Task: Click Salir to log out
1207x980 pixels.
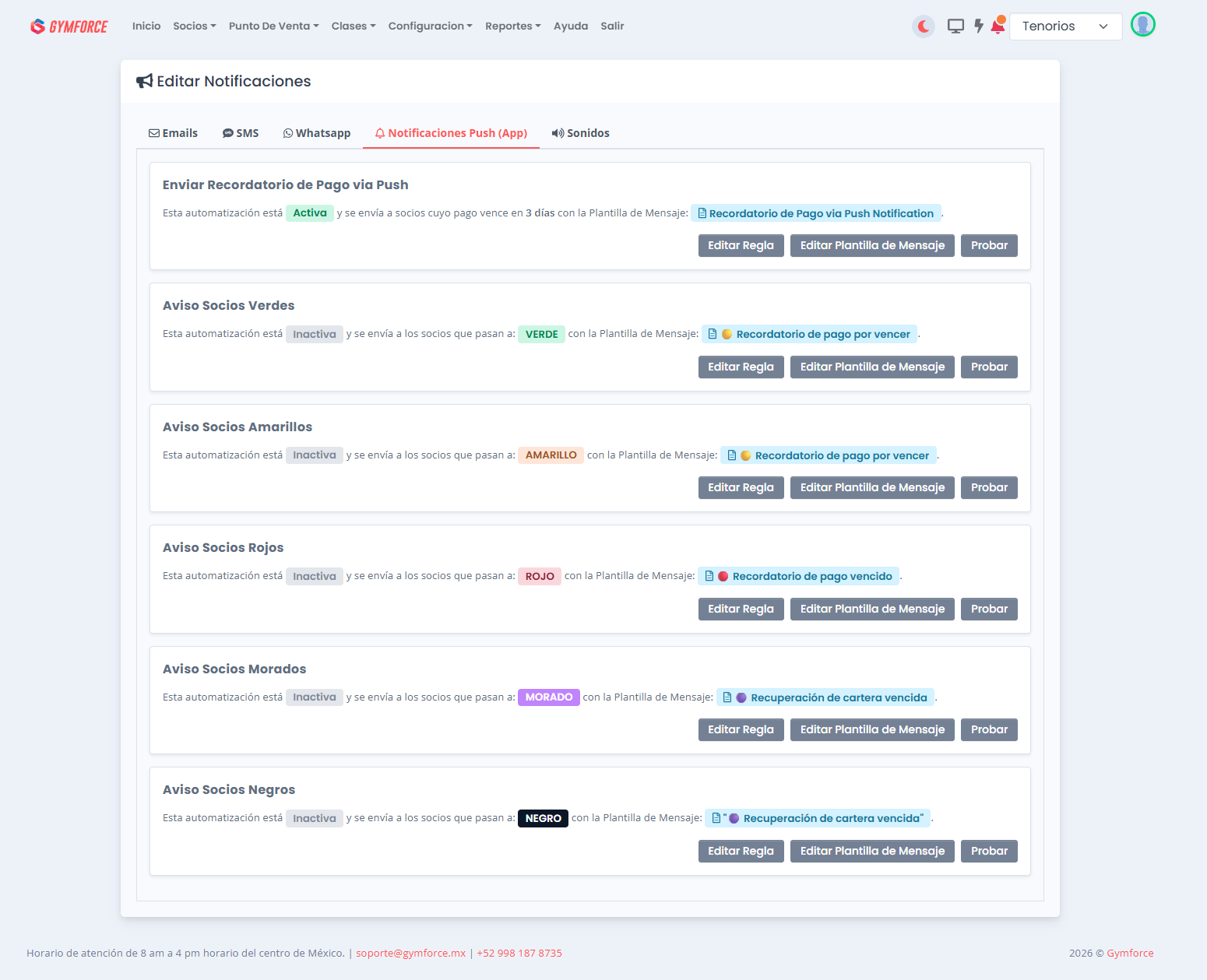Action: point(612,26)
